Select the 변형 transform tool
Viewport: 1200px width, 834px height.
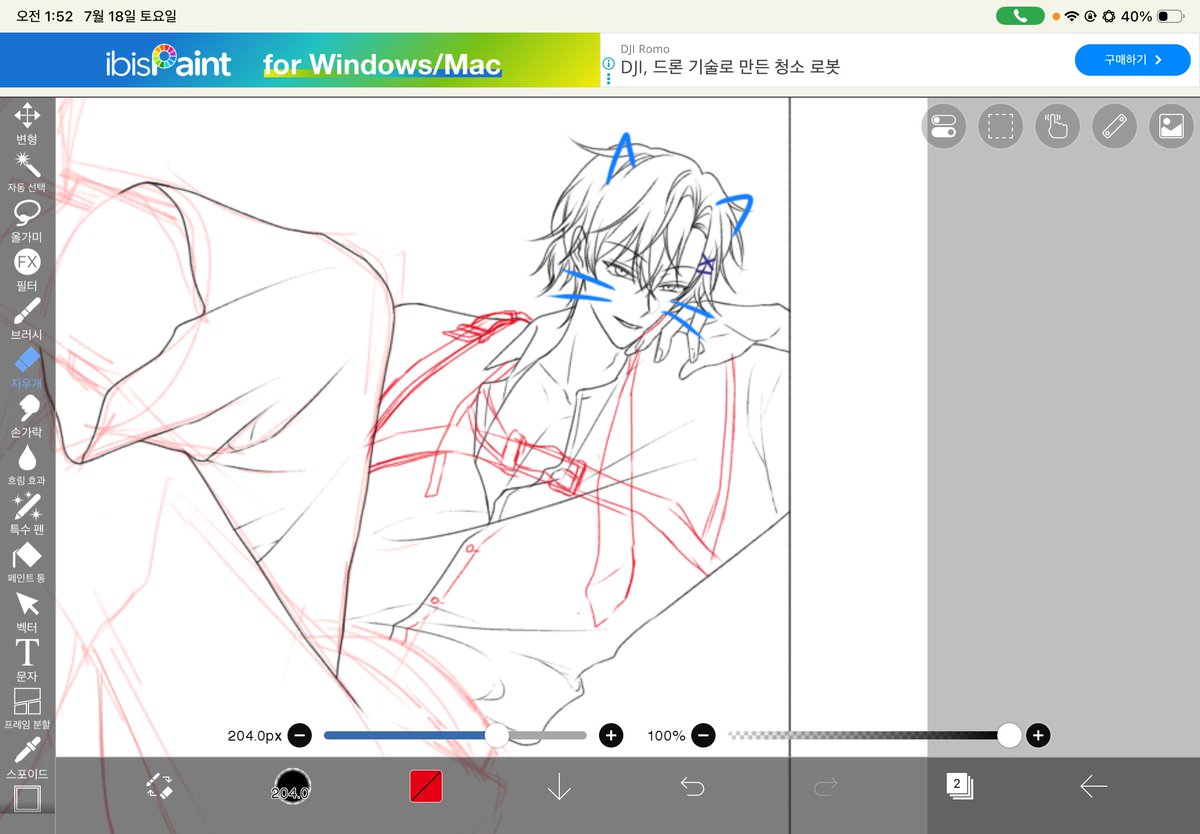click(x=27, y=123)
